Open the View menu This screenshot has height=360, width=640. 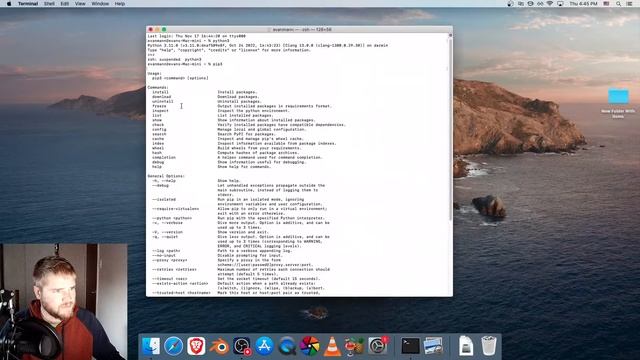coord(80,4)
